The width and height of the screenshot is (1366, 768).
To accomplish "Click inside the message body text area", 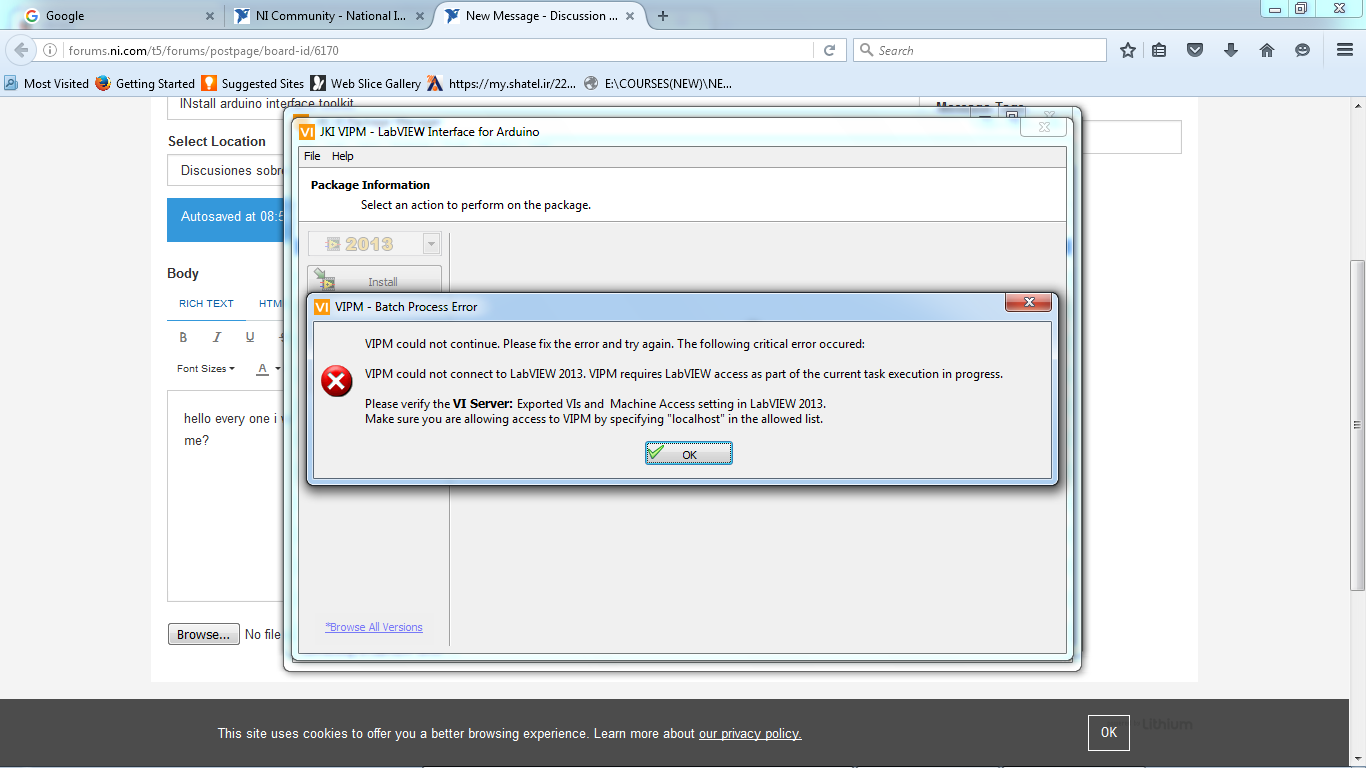I will [x=226, y=496].
